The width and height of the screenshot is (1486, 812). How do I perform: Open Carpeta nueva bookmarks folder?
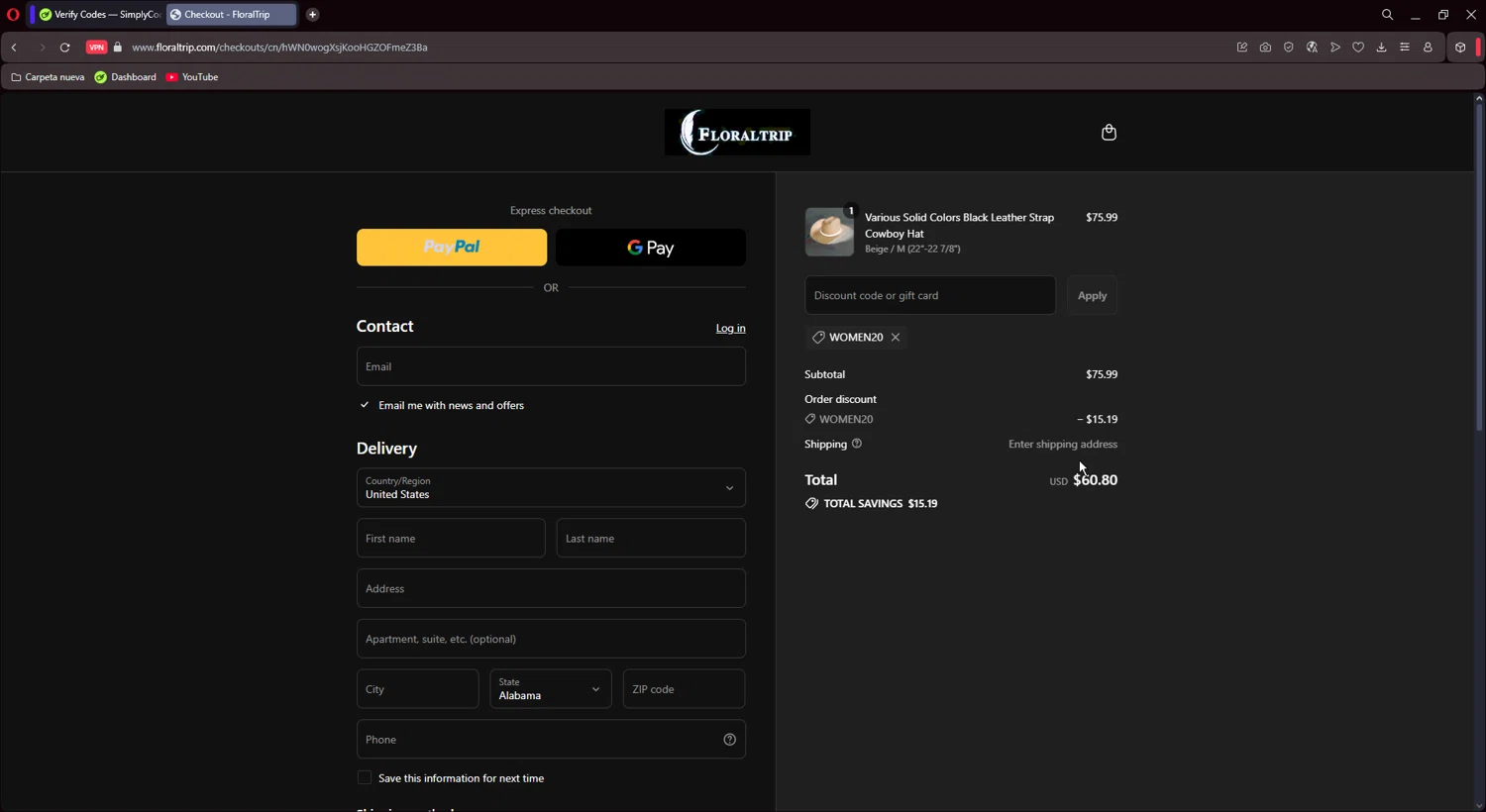(48, 77)
